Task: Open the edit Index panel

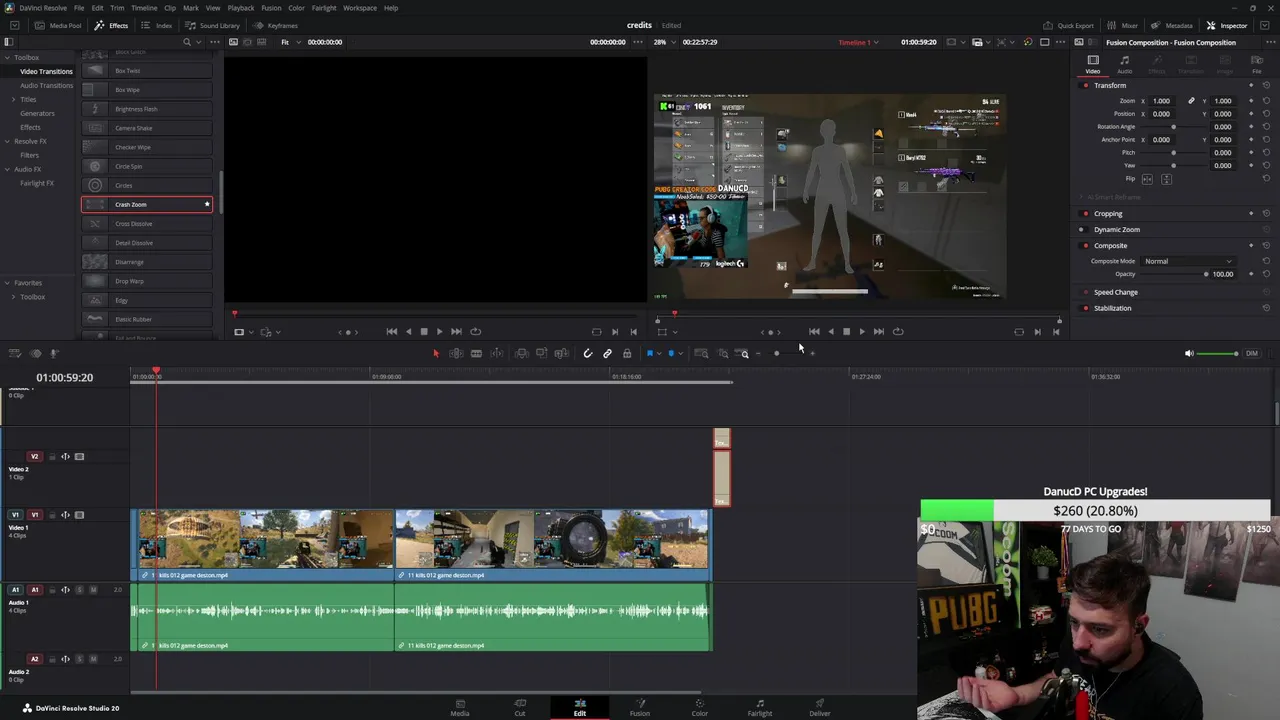Action: [158, 25]
